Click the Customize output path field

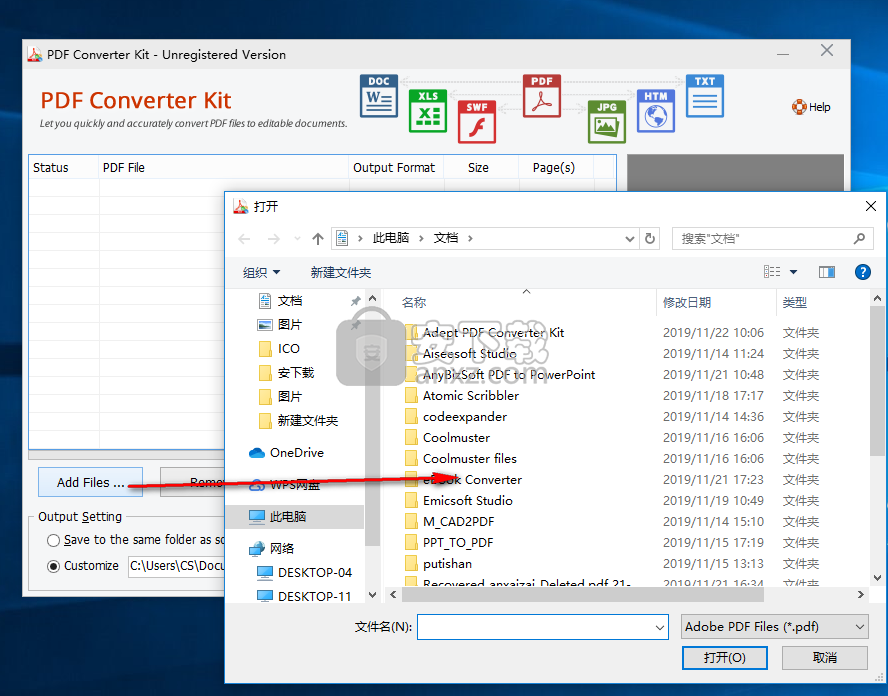tap(177, 566)
